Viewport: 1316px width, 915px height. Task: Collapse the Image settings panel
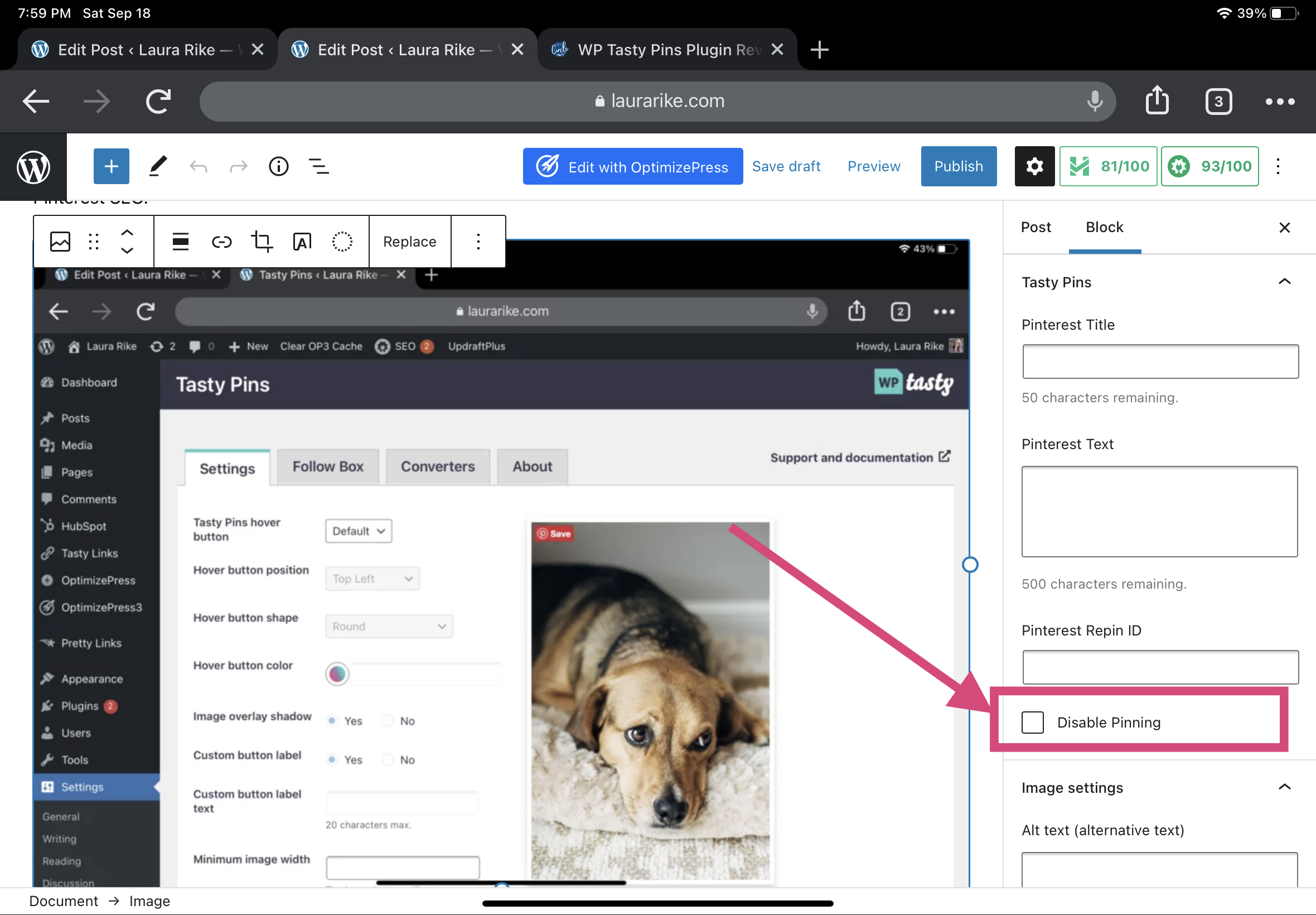tap(1284, 787)
